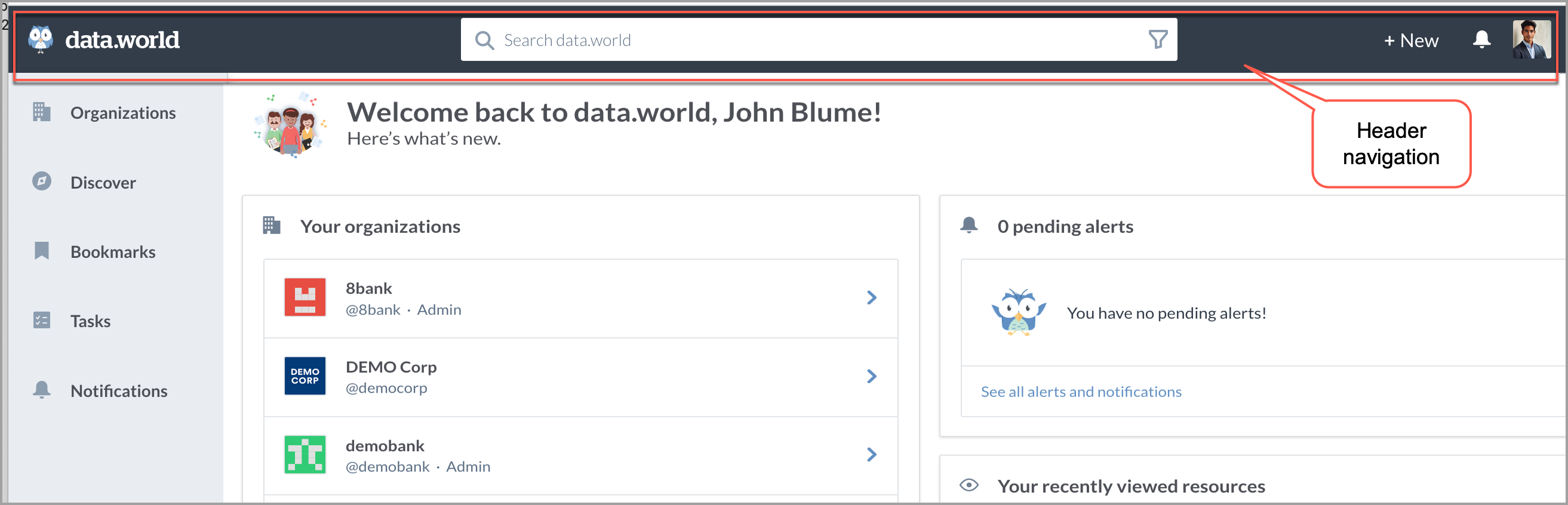Expand the demobank organization chevron

pos(871,454)
